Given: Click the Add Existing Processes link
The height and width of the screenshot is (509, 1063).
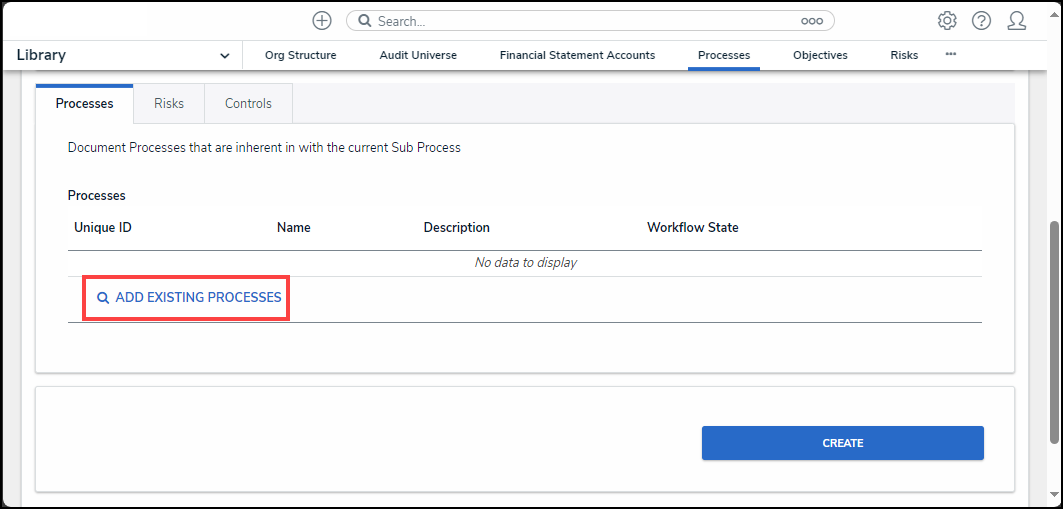Looking at the screenshot, I should pos(198,298).
